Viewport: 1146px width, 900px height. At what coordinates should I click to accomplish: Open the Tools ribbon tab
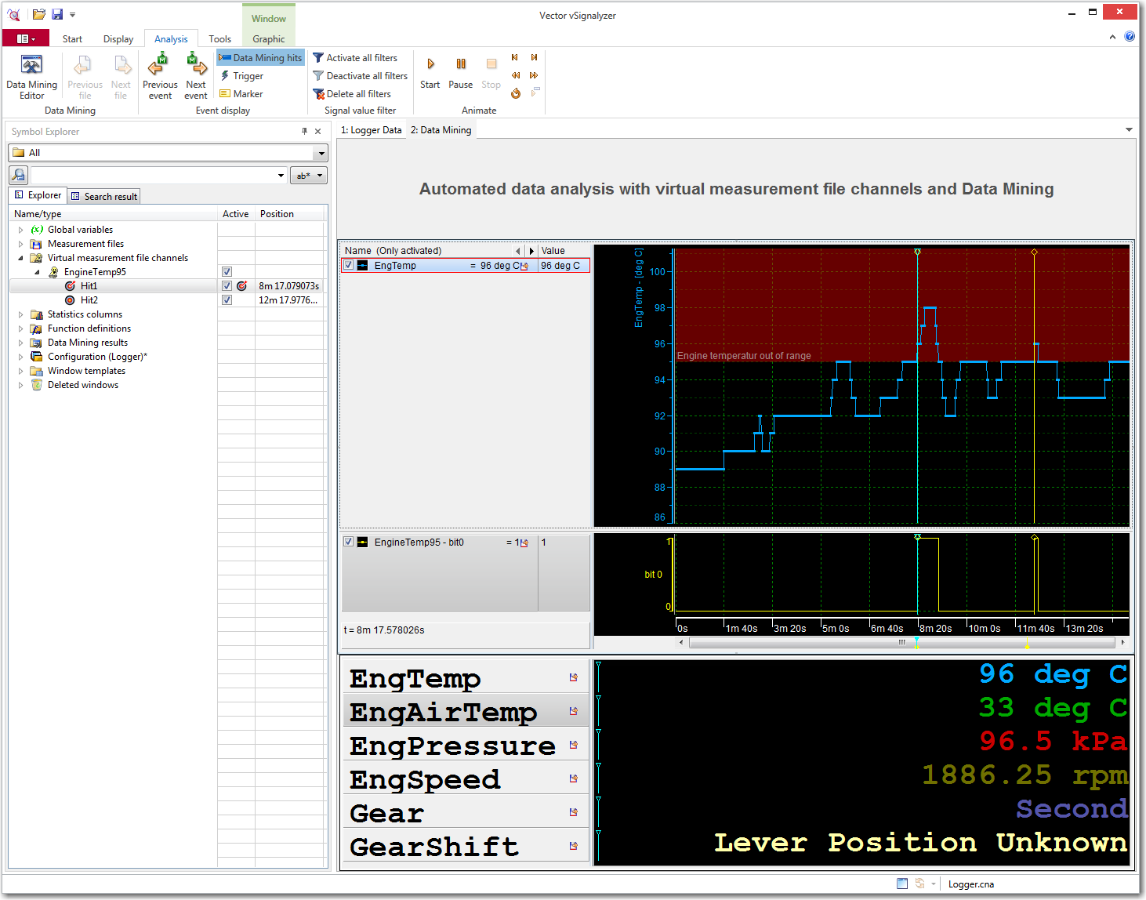click(x=220, y=39)
